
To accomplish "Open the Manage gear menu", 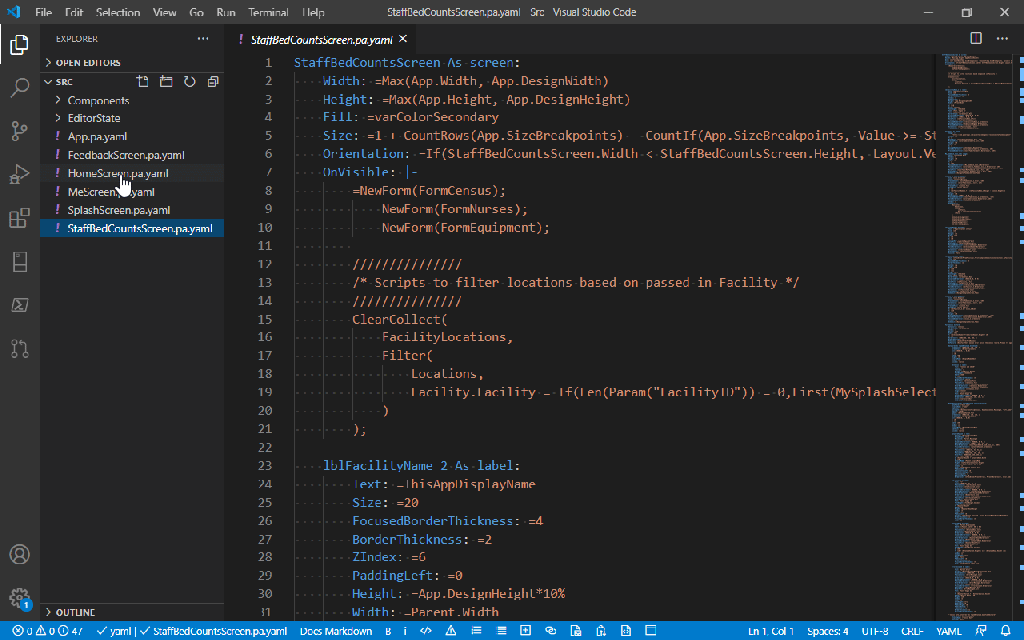I will point(19,598).
